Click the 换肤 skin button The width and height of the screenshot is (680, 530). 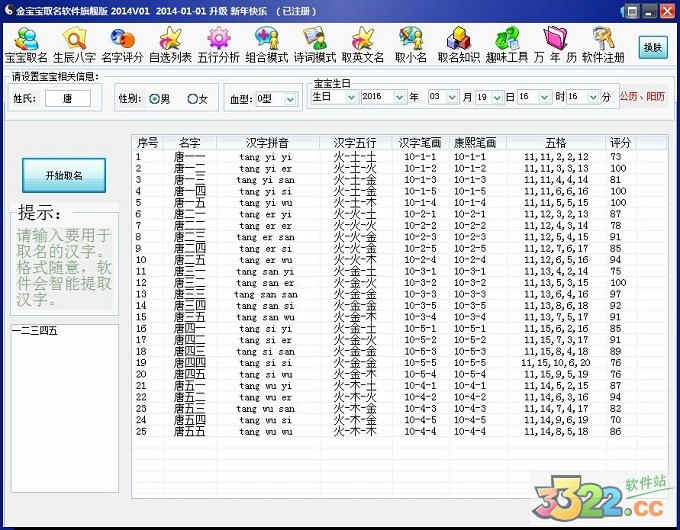(x=653, y=48)
